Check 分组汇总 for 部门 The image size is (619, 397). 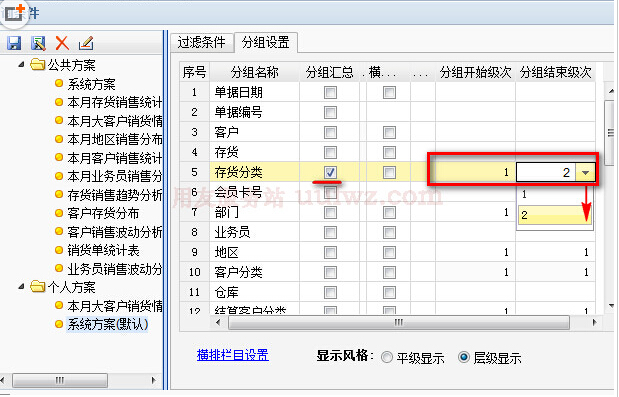330,212
